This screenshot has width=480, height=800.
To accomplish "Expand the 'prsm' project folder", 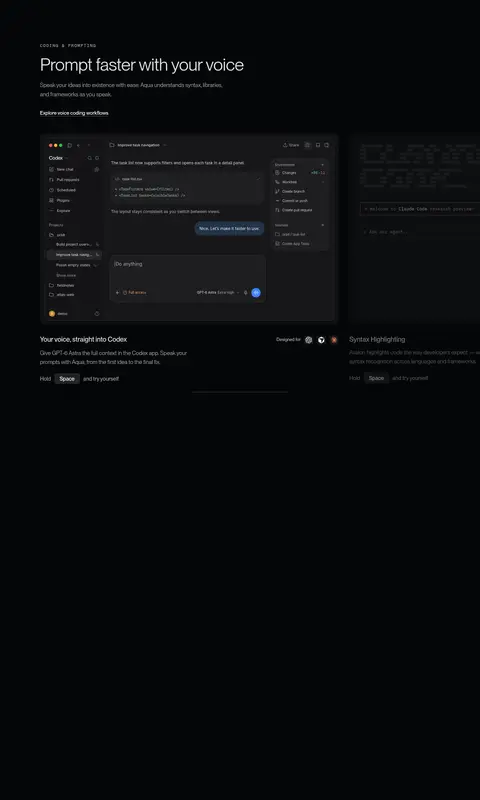I will tap(57, 235).
